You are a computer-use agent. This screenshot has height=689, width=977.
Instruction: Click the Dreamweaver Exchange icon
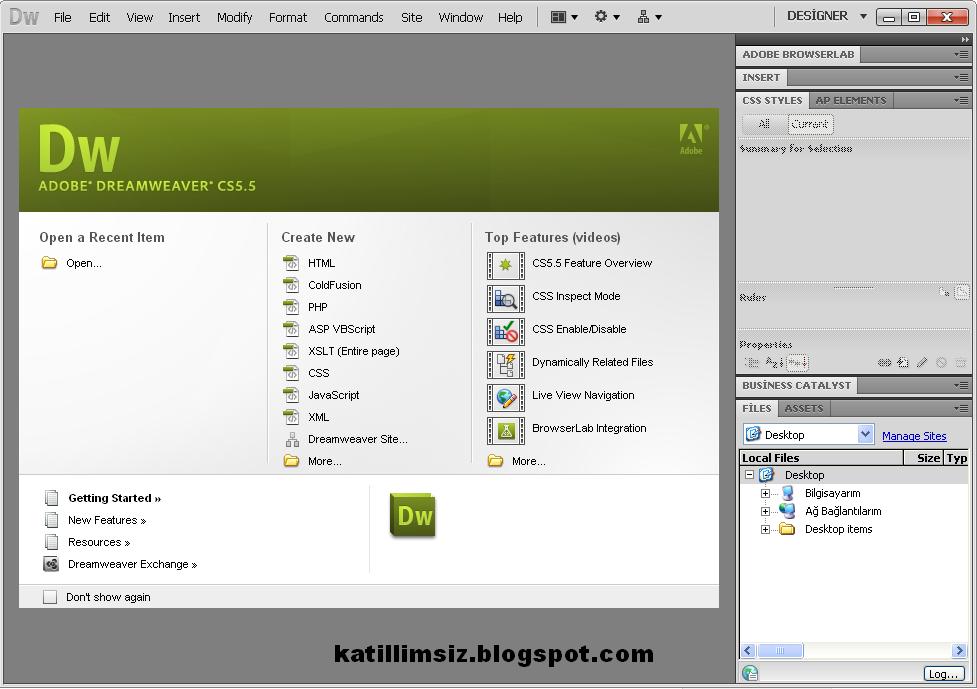[51, 564]
